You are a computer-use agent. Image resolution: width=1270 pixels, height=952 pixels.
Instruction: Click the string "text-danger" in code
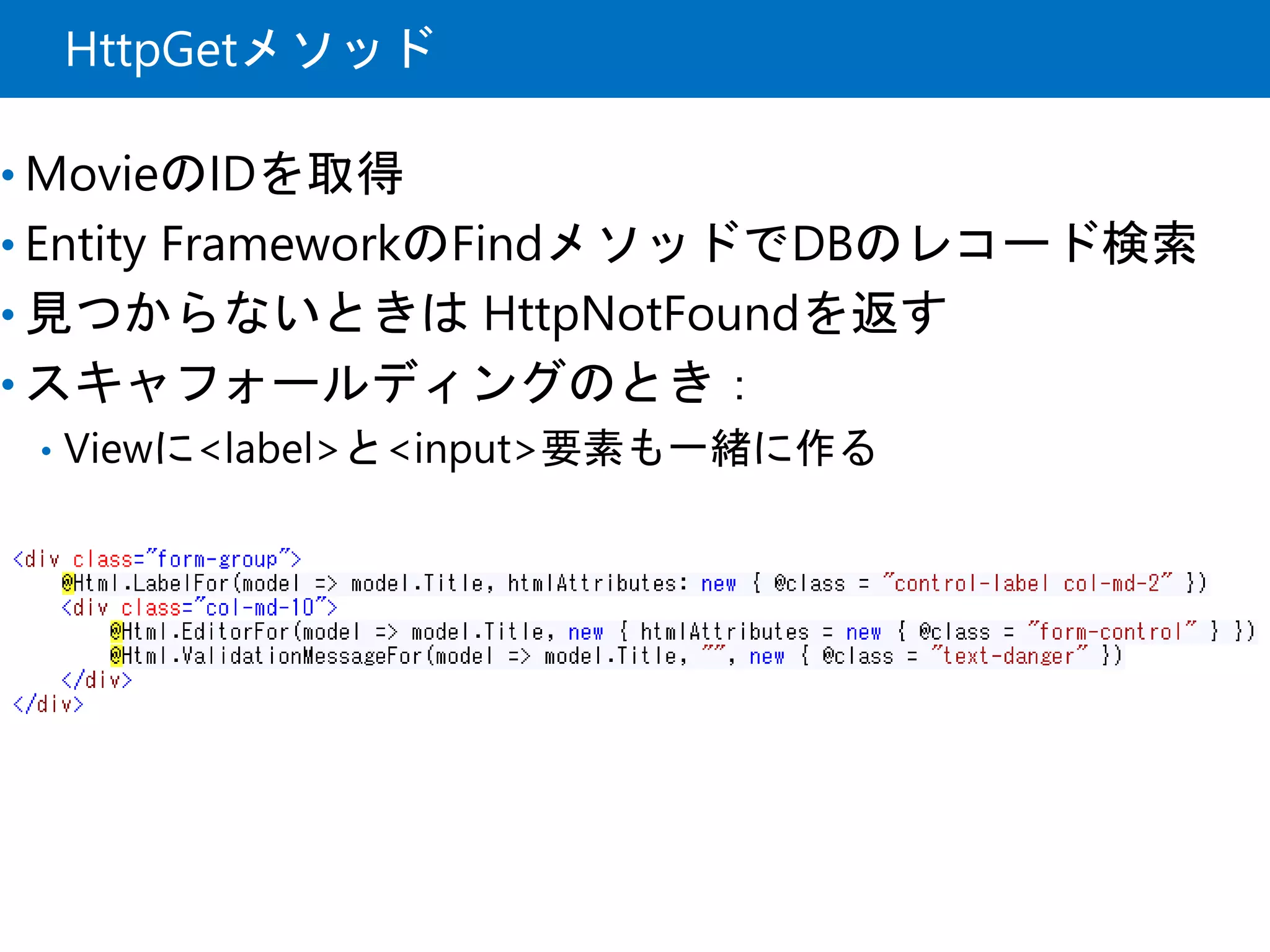(1009, 656)
